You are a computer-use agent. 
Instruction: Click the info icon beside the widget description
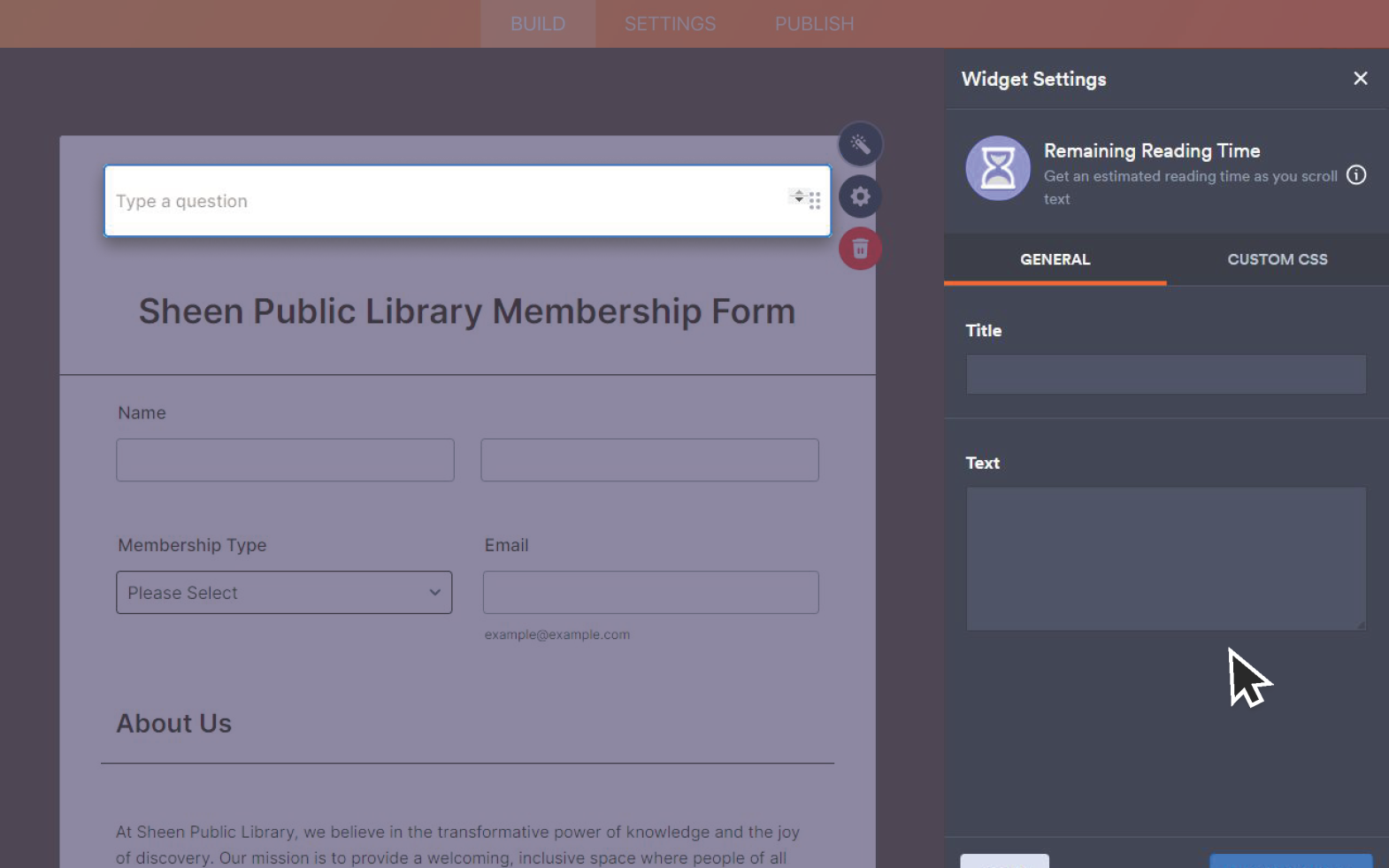point(1355,175)
